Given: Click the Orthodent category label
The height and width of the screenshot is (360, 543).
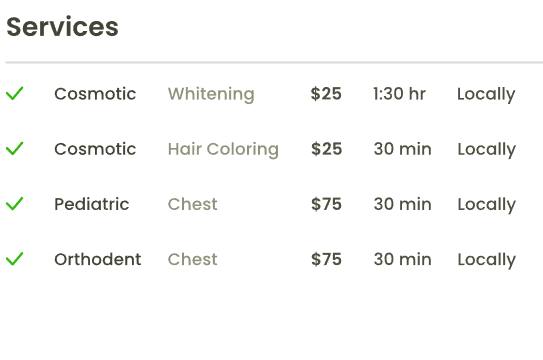Looking at the screenshot, I should pos(98,259).
